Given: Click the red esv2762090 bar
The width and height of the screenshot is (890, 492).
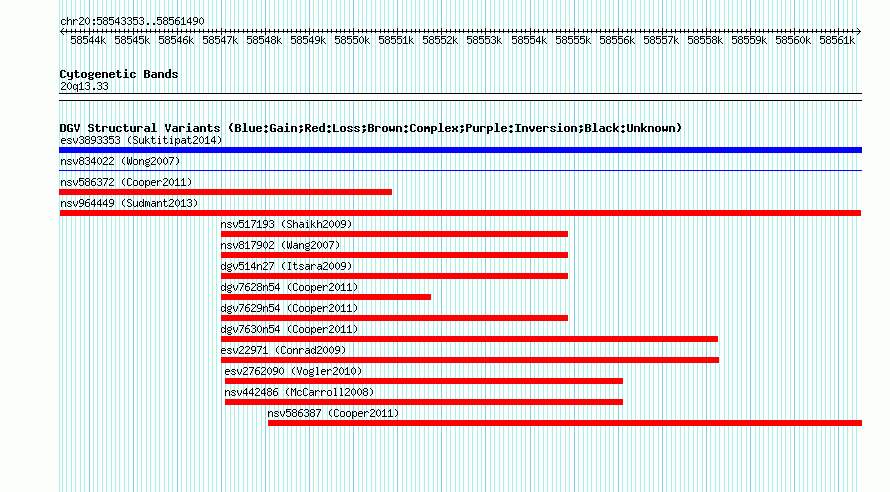Looking at the screenshot, I should 424,381.
